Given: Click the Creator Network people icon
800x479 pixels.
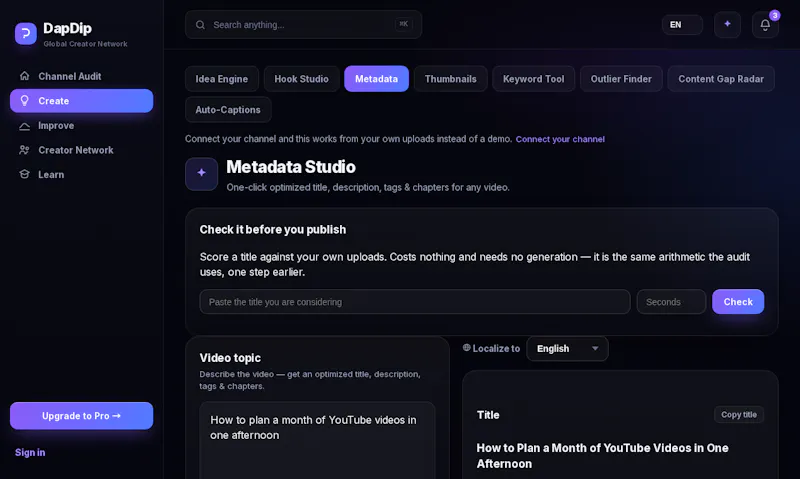Looking at the screenshot, I should 24,150.
